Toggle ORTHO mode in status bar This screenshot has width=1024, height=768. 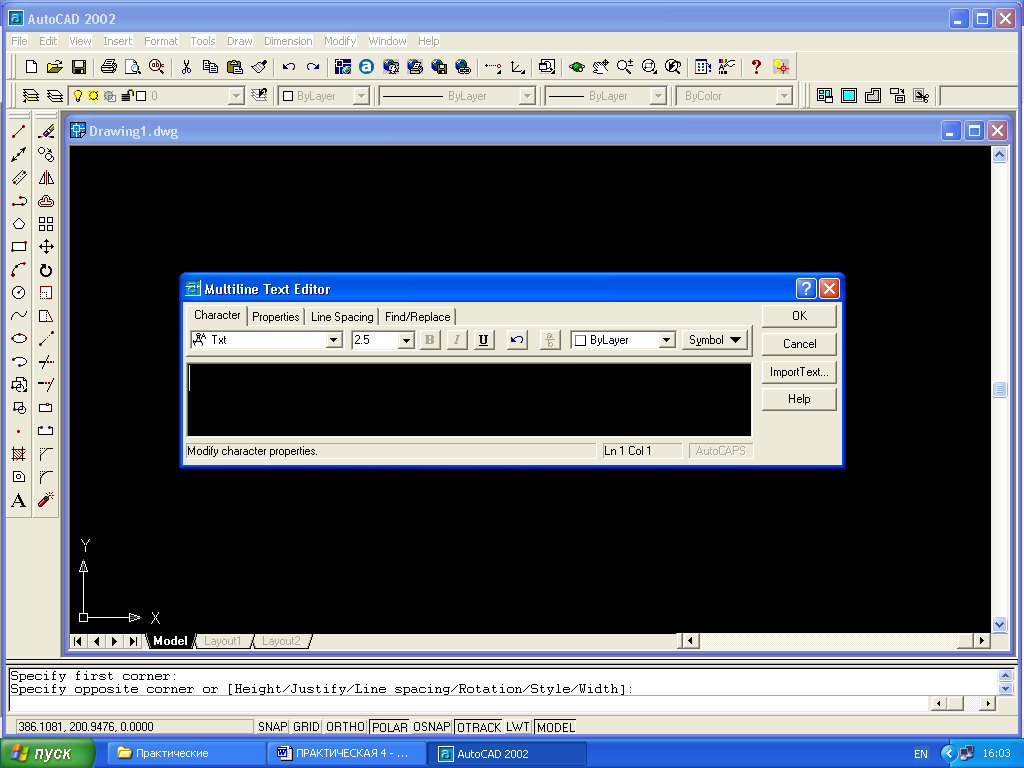point(345,727)
